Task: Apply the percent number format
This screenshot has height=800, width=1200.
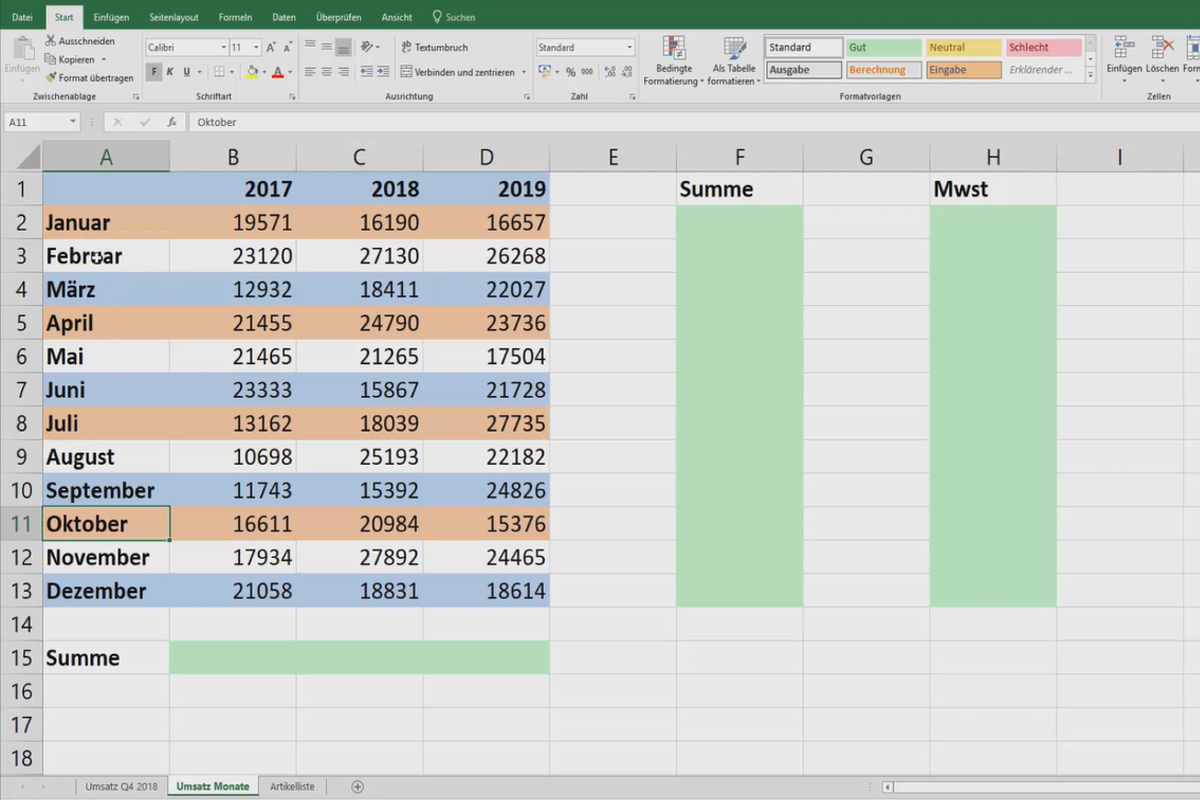Action: pos(570,72)
